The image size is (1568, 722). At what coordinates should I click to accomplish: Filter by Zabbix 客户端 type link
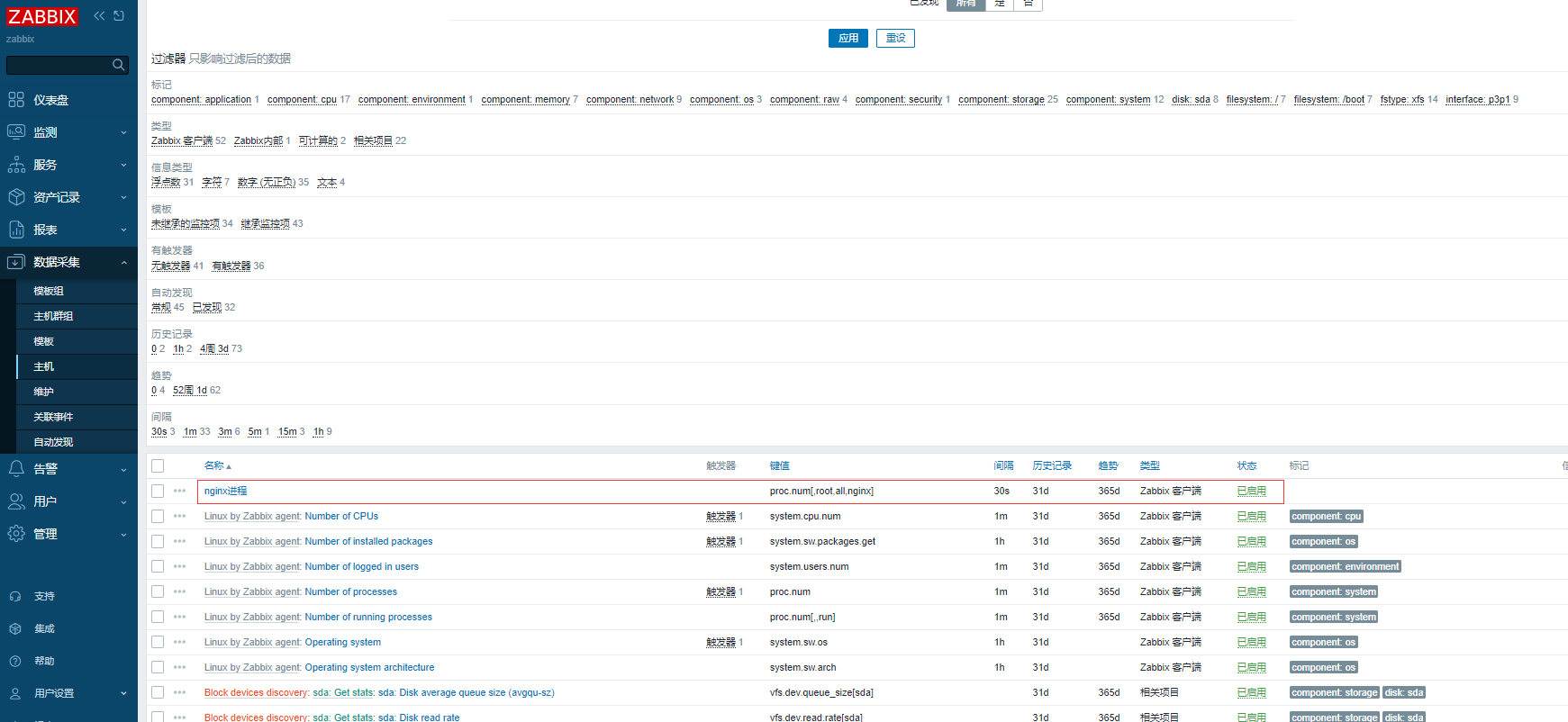click(182, 140)
